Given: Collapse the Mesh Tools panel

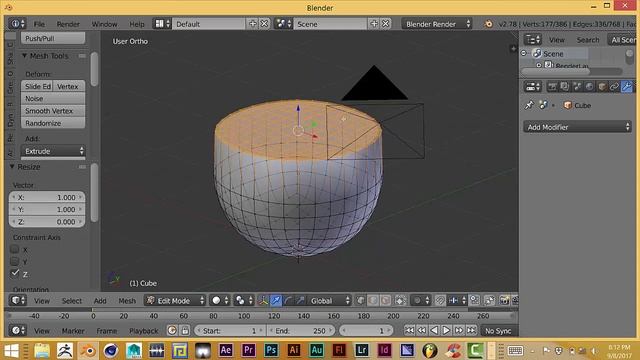Looking at the screenshot, I should [x=24, y=56].
